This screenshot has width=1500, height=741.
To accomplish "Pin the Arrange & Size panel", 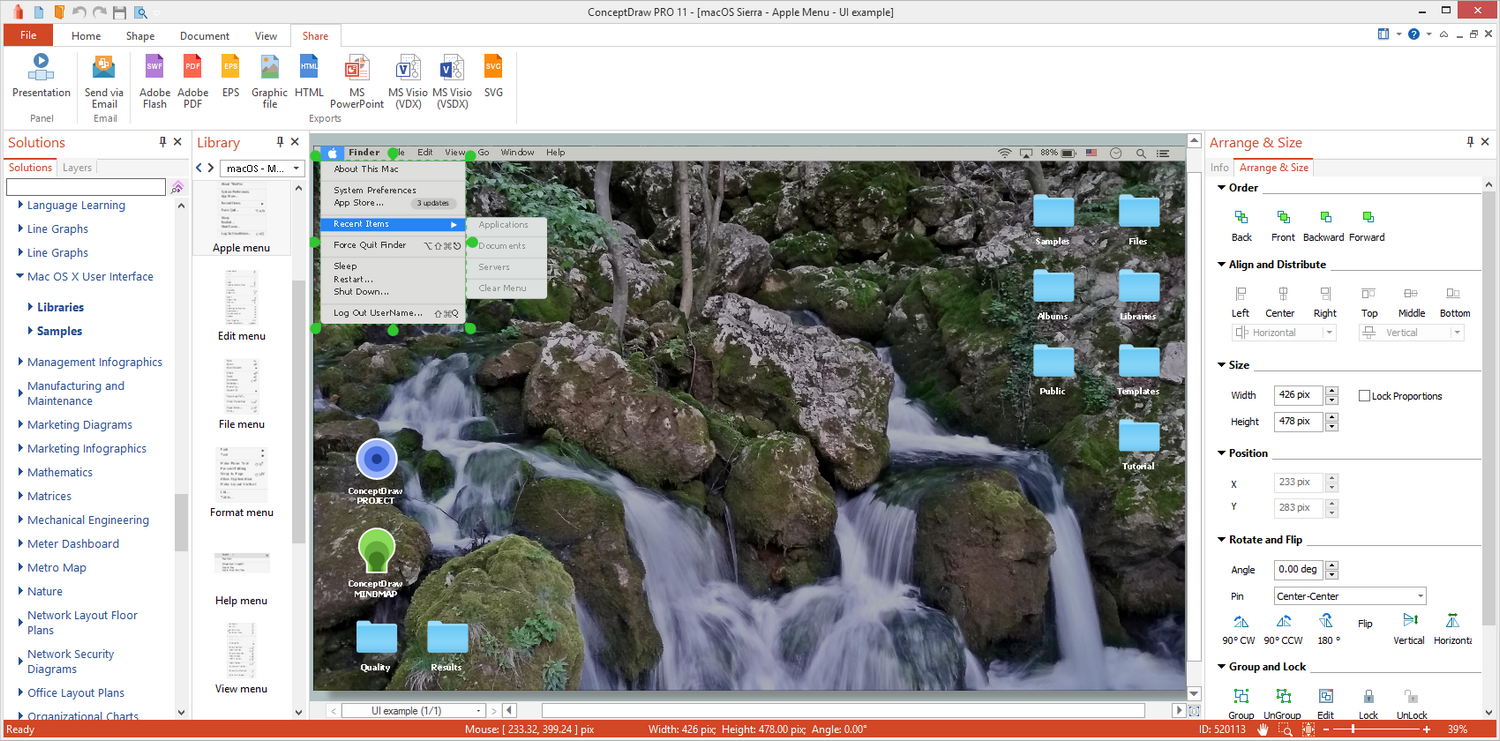I will pos(1470,142).
